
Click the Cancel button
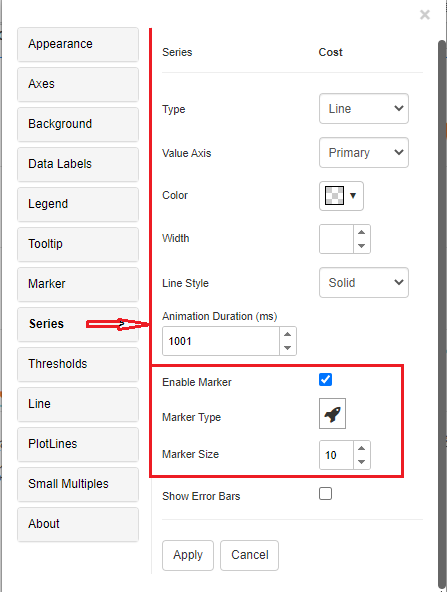point(250,555)
